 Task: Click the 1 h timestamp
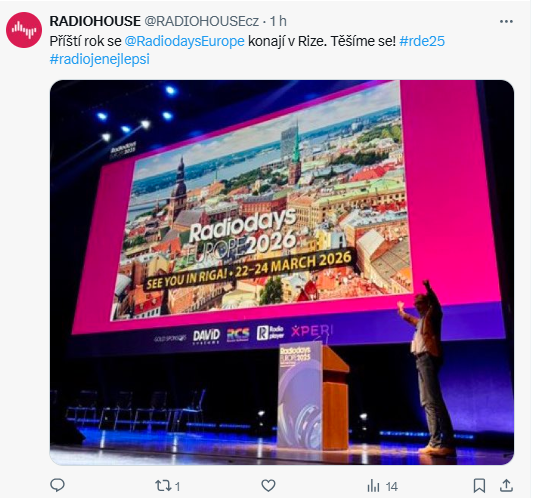click(278, 21)
